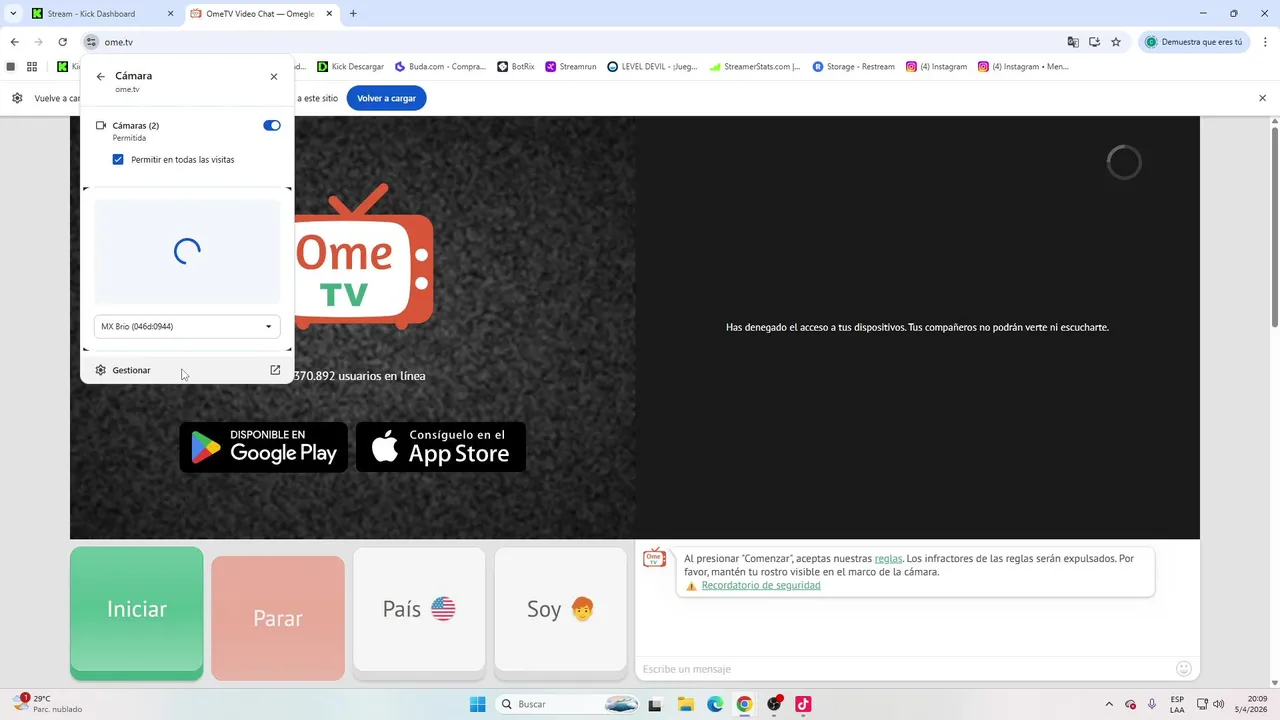Click the 370.892 usuarios en línea text
This screenshot has height=720, width=1280.
tap(361, 376)
